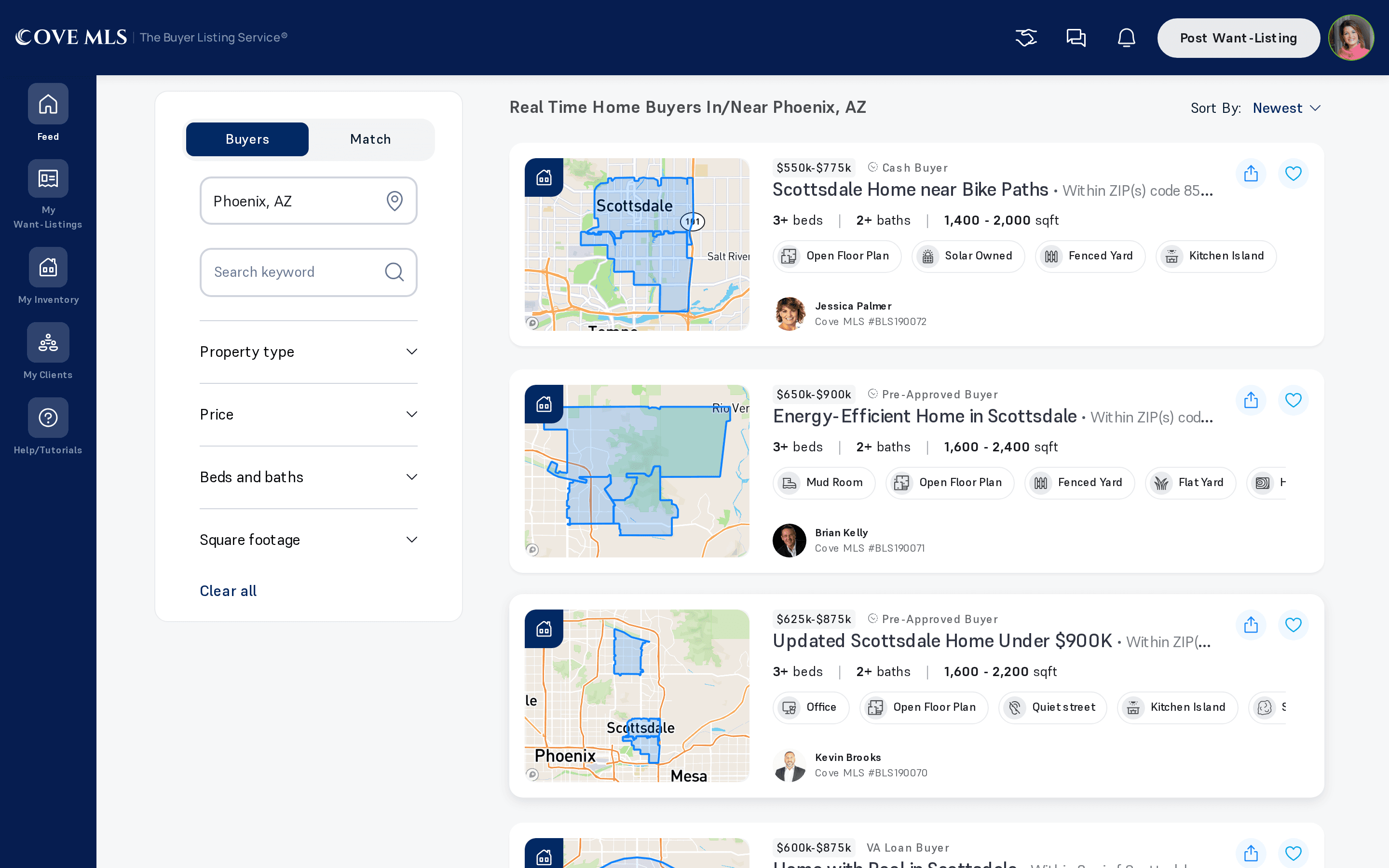This screenshot has height=868, width=1389.
Task: Click the user profile avatar
Action: (1351, 38)
